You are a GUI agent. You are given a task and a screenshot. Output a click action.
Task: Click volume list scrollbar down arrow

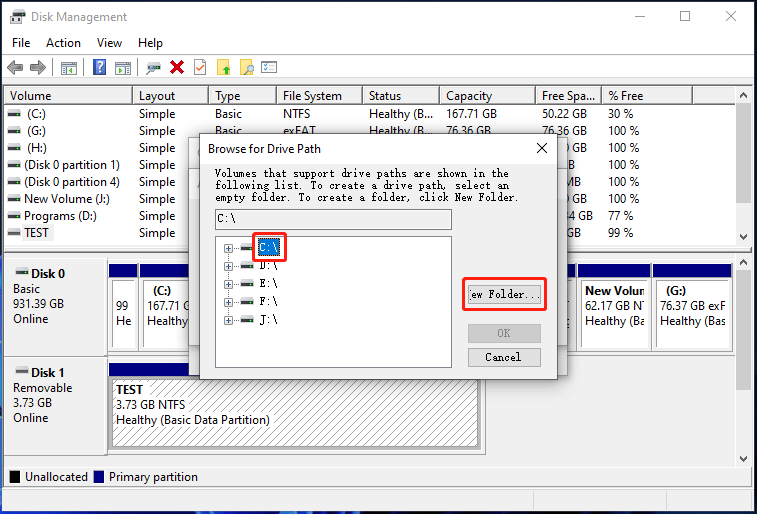click(743, 236)
